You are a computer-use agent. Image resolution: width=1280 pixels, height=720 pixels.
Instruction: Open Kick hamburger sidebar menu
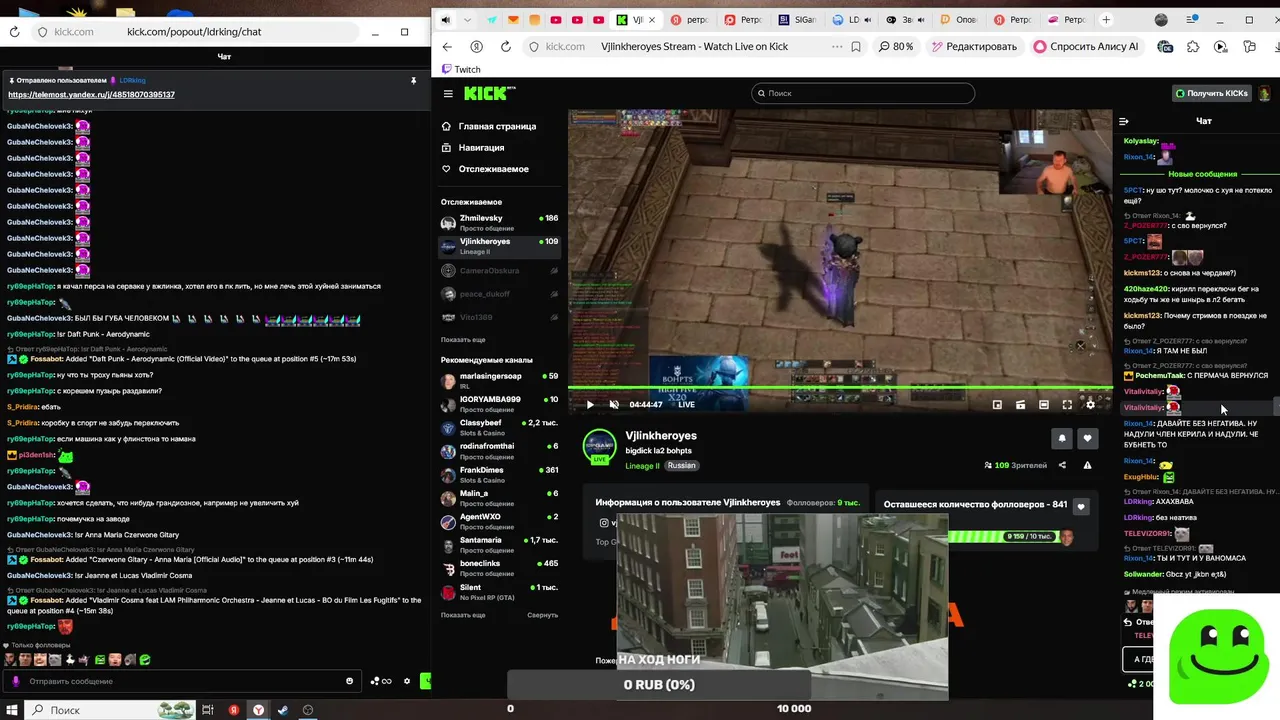(448, 93)
